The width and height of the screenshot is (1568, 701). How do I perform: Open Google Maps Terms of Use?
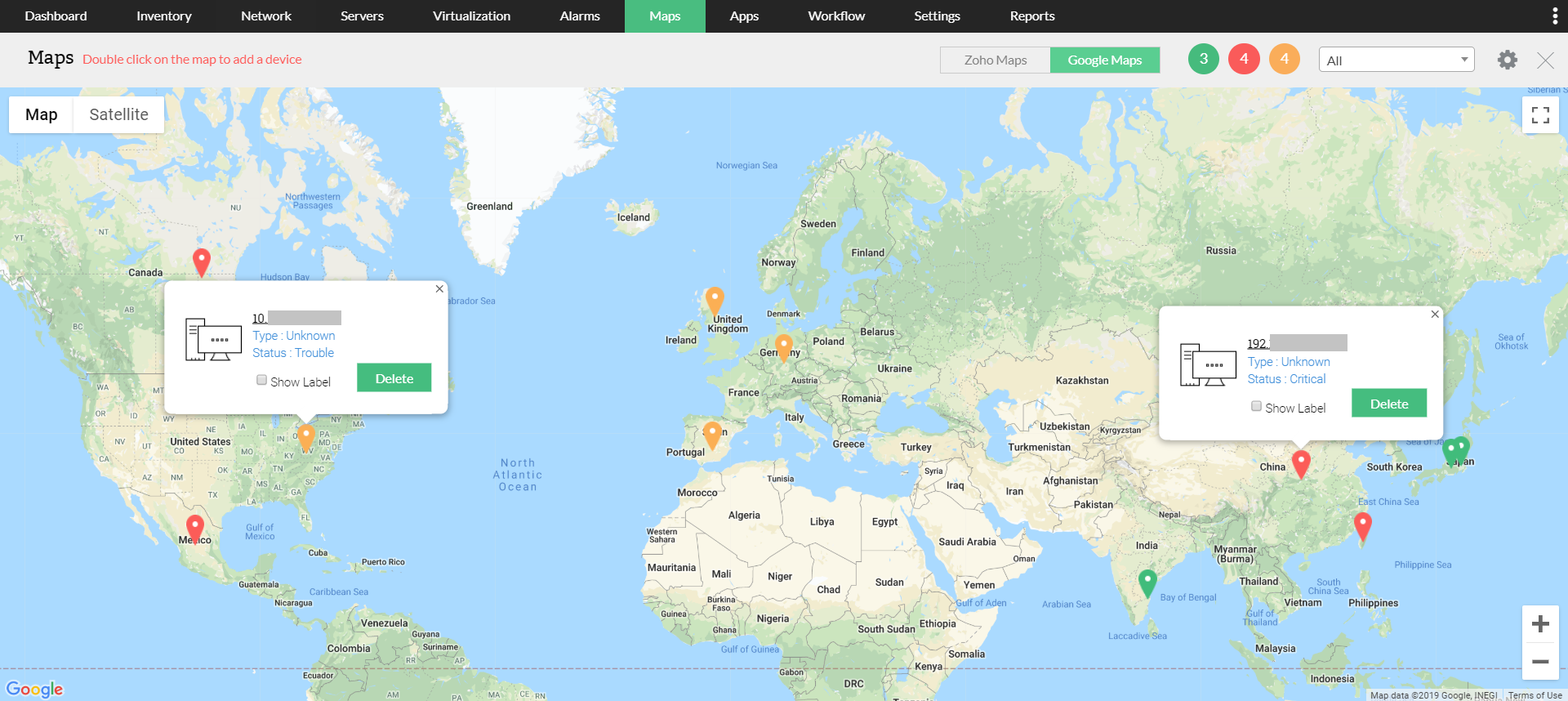tap(1535, 695)
